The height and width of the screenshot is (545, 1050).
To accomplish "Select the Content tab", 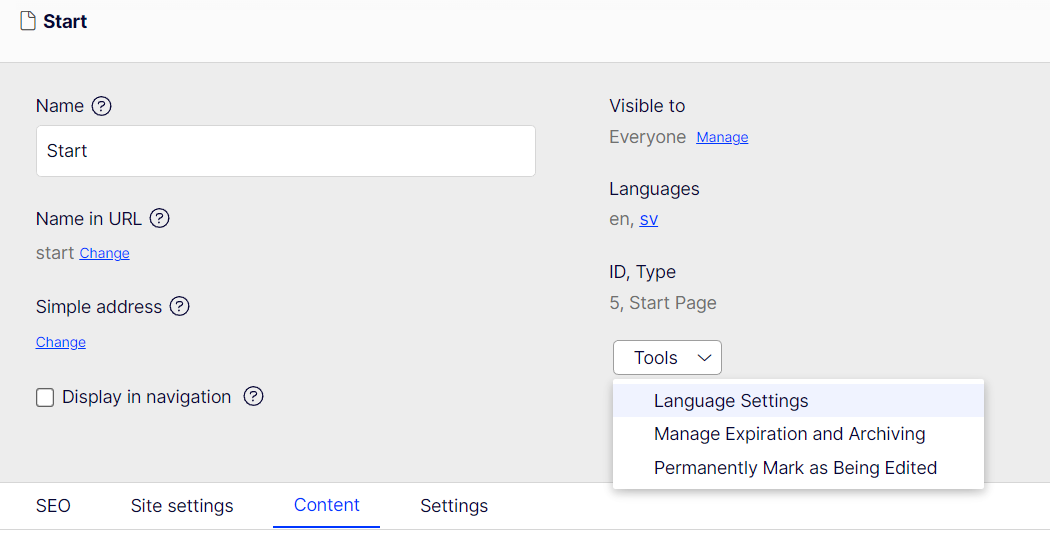I will pyautogui.click(x=326, y=505).
